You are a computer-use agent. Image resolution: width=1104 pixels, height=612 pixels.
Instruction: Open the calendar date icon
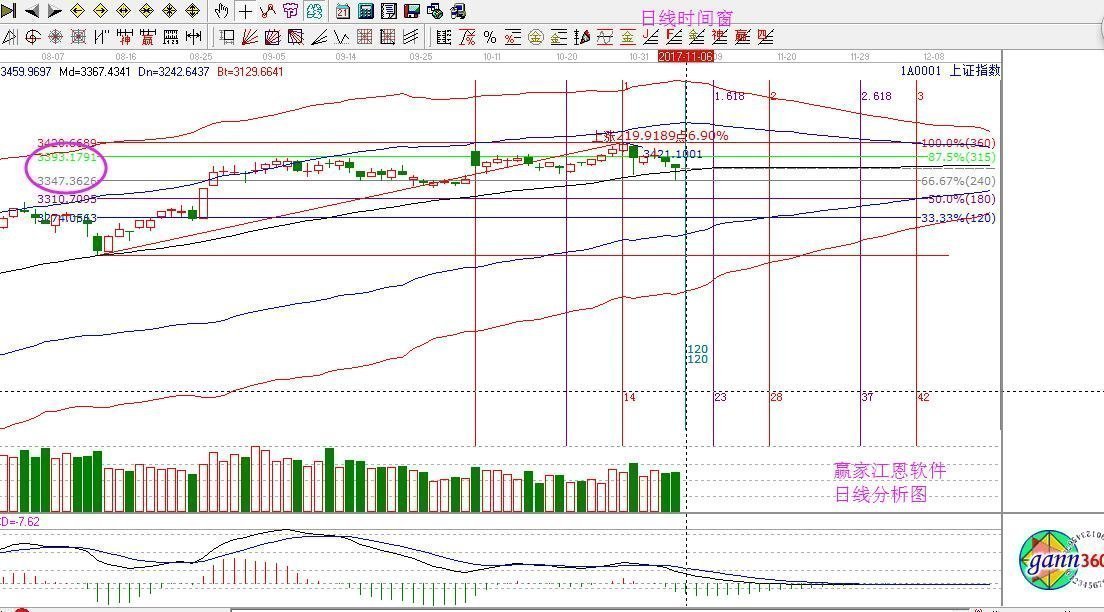[343, 11]
